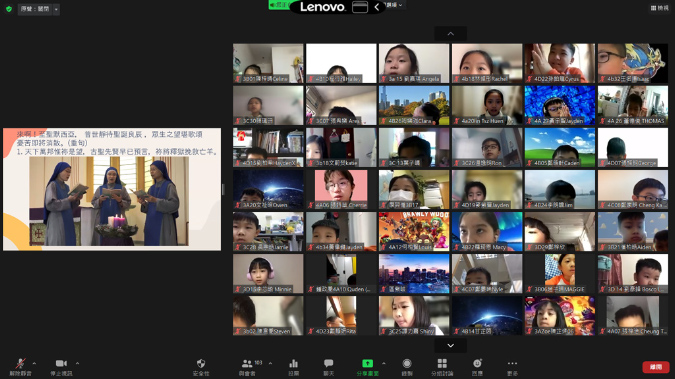The height and width of the screenshot is (379, 675).
Task: Open the Chat panel
Action: point(328,367)
